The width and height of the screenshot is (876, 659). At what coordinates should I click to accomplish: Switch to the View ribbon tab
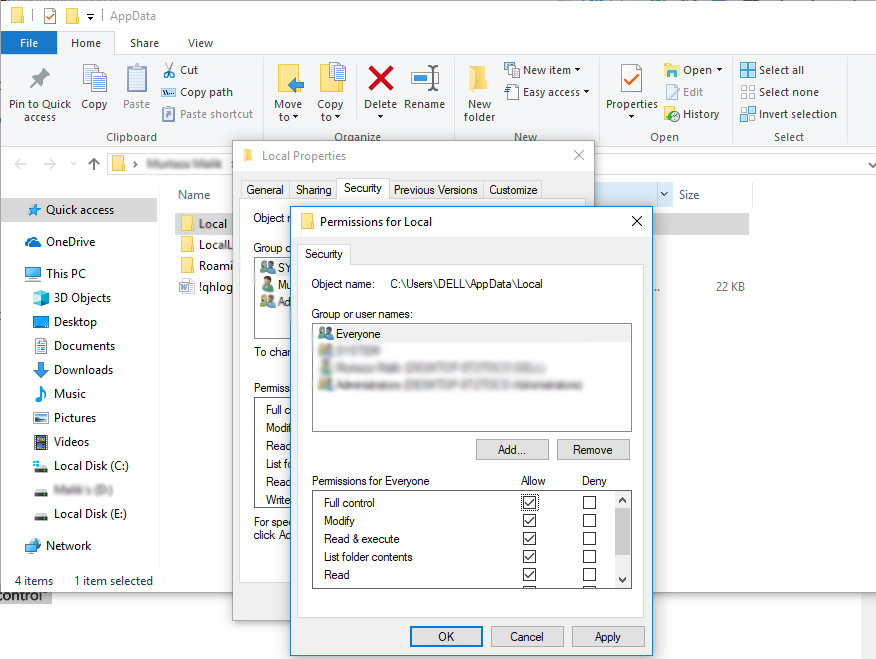click(x=200, y=43)
